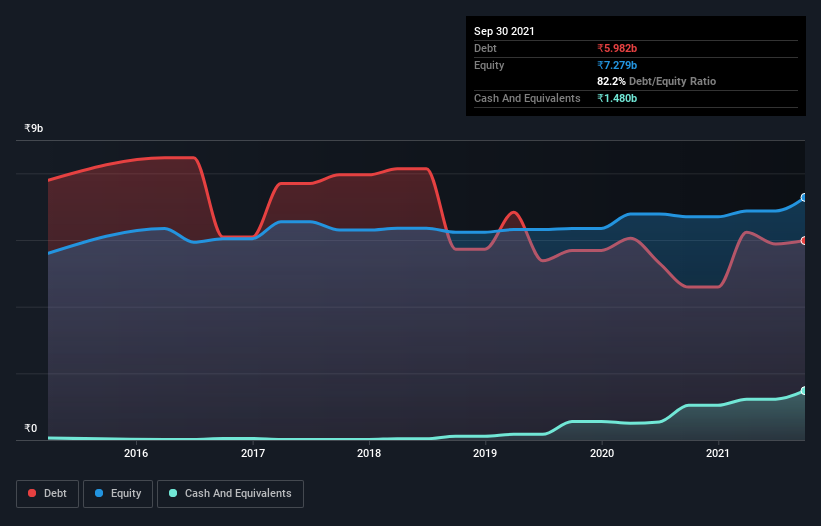Click the blue Equity endpoint marker on chart

tap(804, 198)
